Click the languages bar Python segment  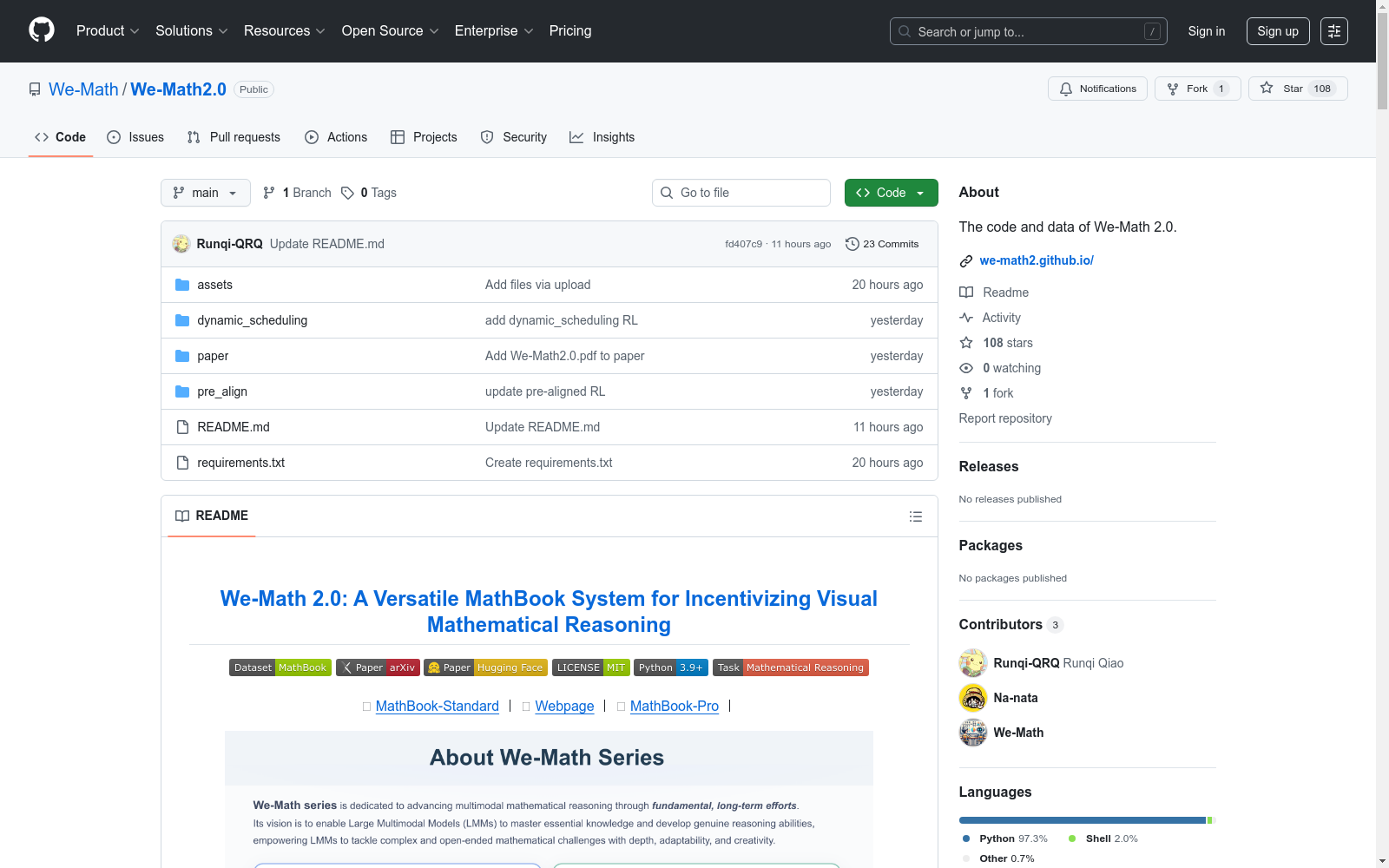click(x=1083, y=820)
